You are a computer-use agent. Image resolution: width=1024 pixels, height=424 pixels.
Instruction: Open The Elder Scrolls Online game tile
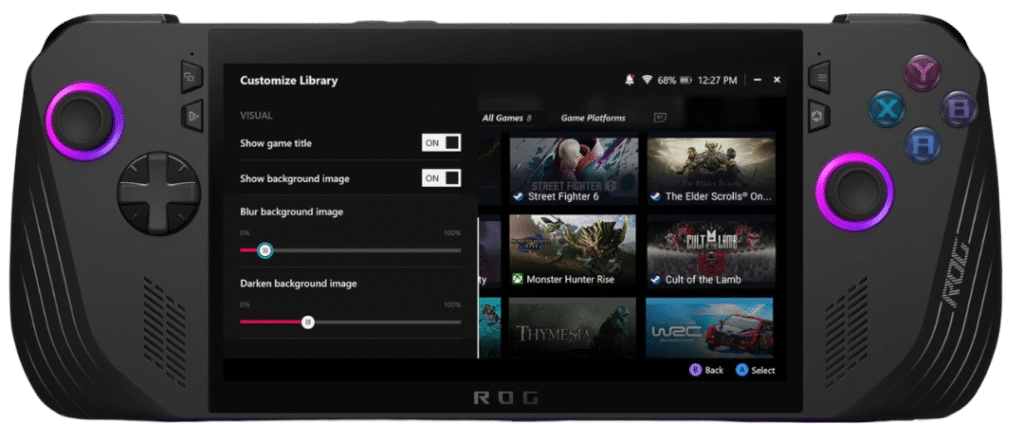point(711,169)
